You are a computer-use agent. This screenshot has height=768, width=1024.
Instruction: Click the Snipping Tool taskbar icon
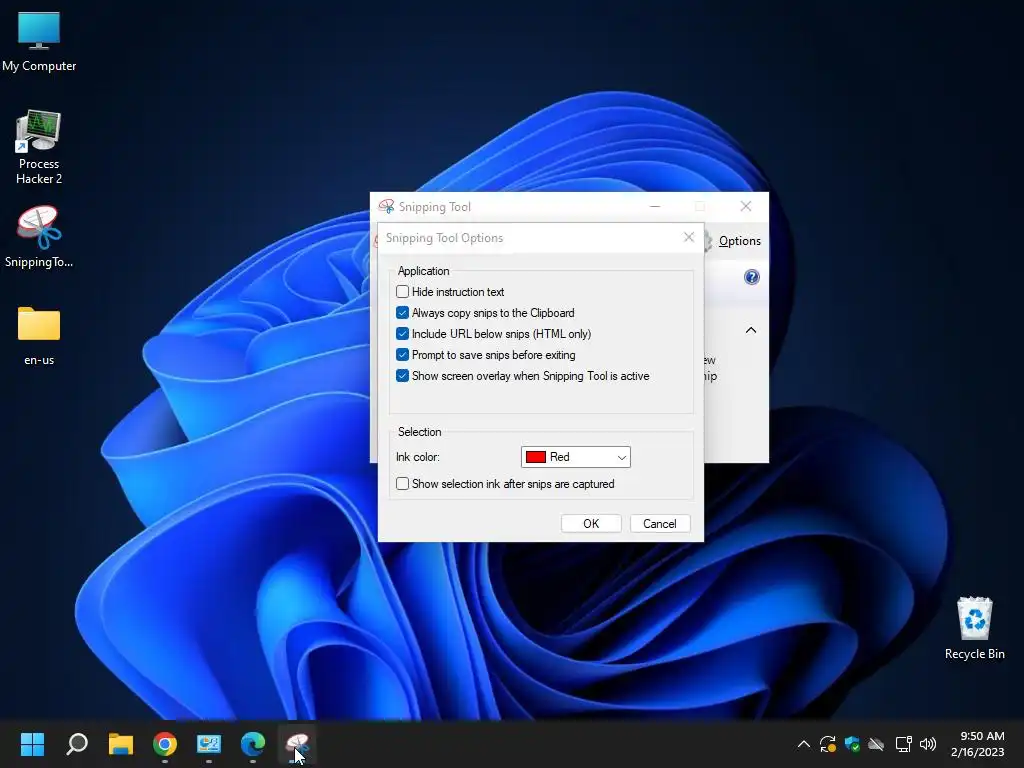[x=297, y=744]
